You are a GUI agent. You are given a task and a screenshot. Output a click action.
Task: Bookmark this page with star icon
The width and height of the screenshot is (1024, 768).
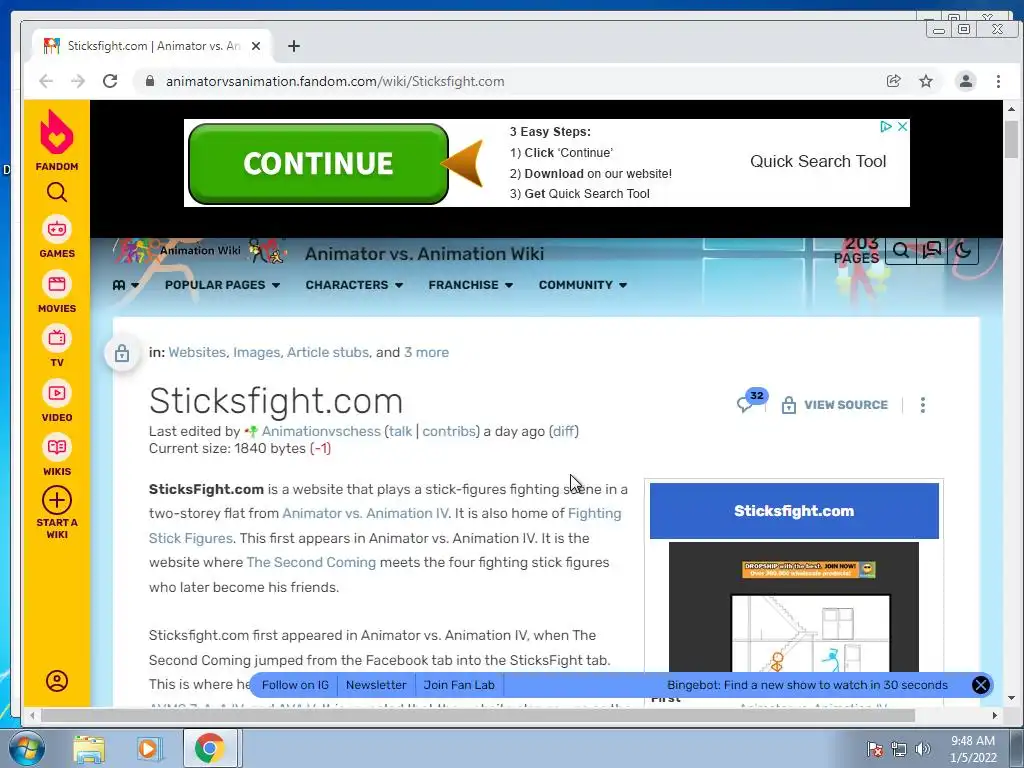pyautogui.click(x=926, y=81)
